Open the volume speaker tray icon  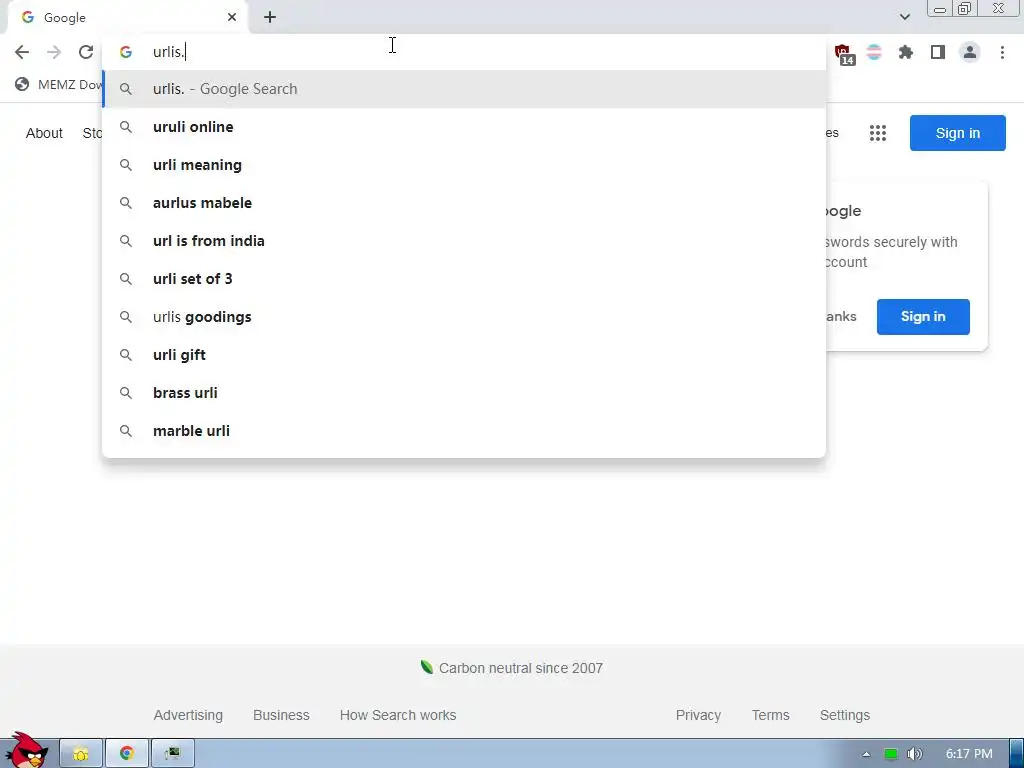914,754
